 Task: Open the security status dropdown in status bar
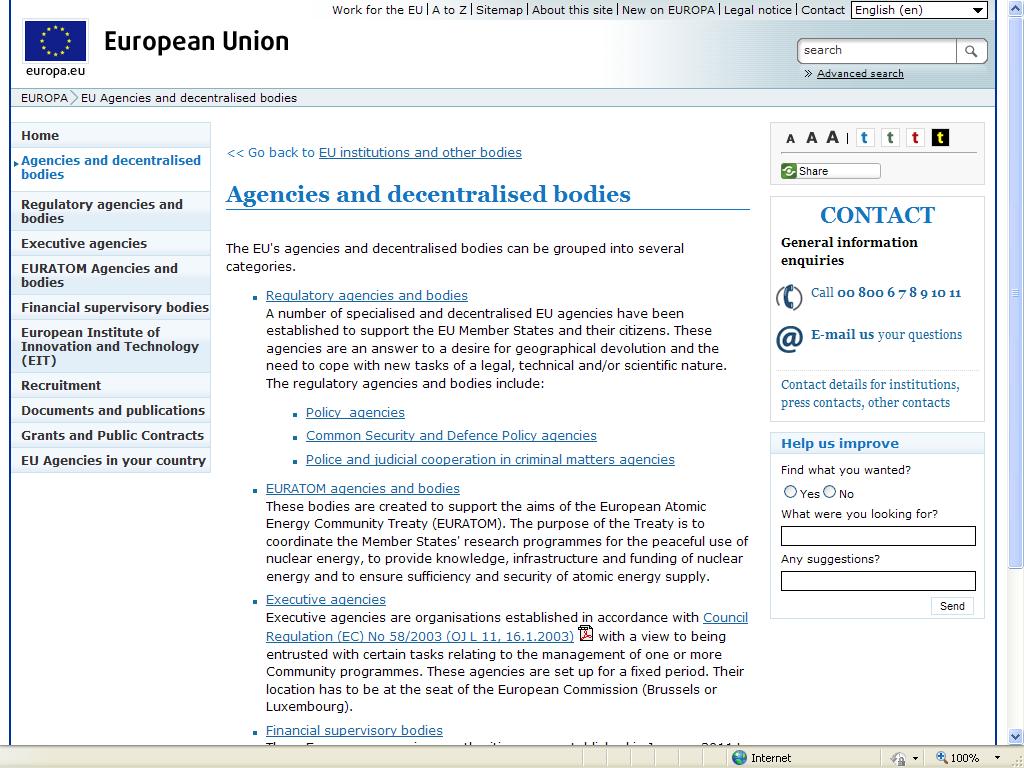(914, 758)
